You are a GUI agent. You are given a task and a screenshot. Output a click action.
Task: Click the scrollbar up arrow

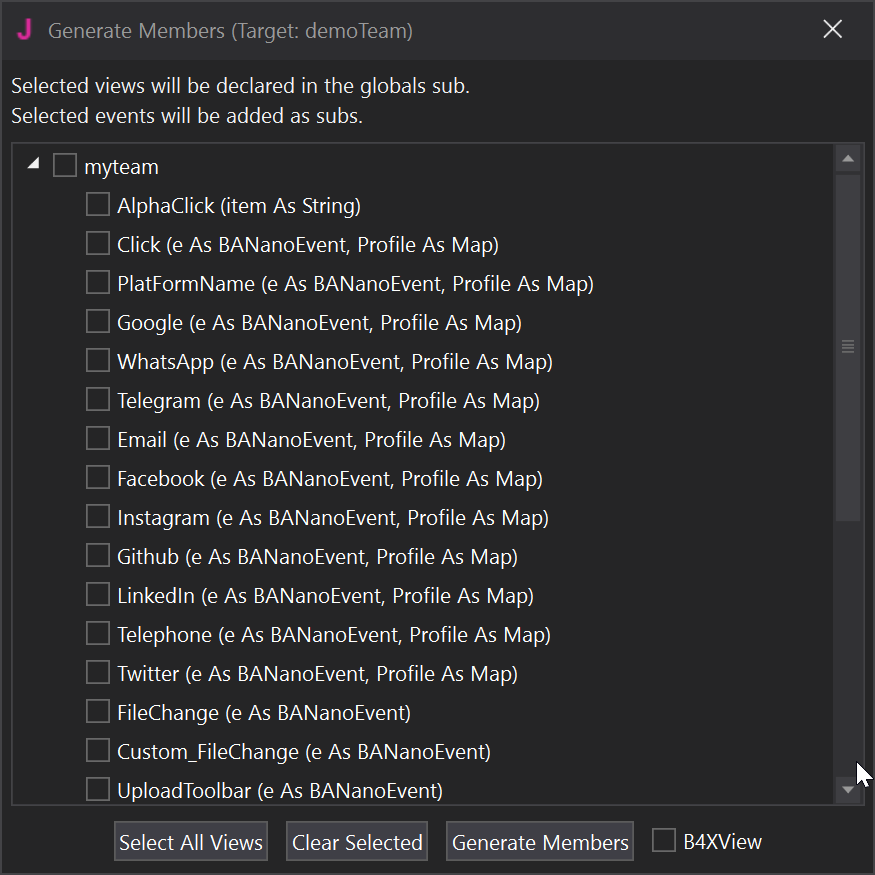(x=848, y=159)
